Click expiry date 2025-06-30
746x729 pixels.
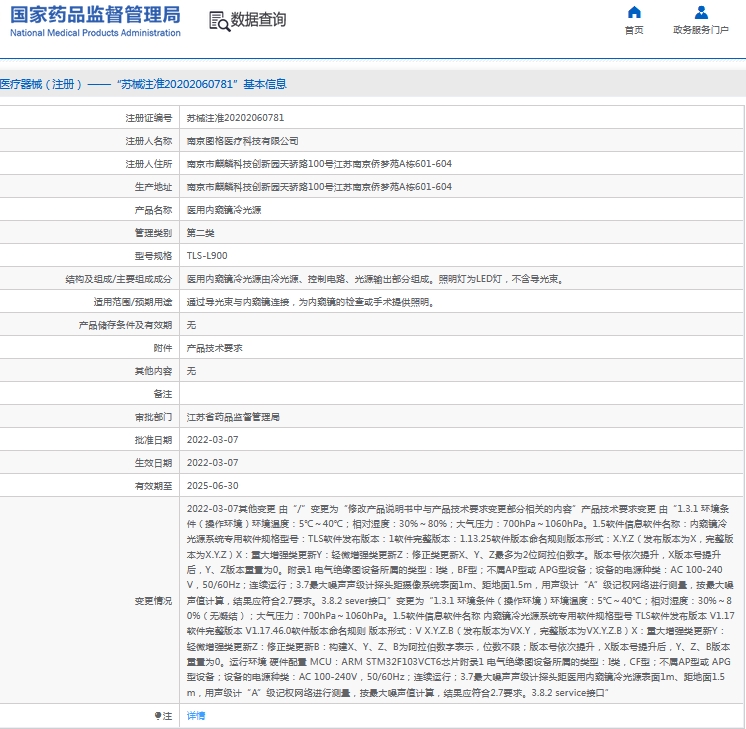pyautogui.click(x=212, y=486)
